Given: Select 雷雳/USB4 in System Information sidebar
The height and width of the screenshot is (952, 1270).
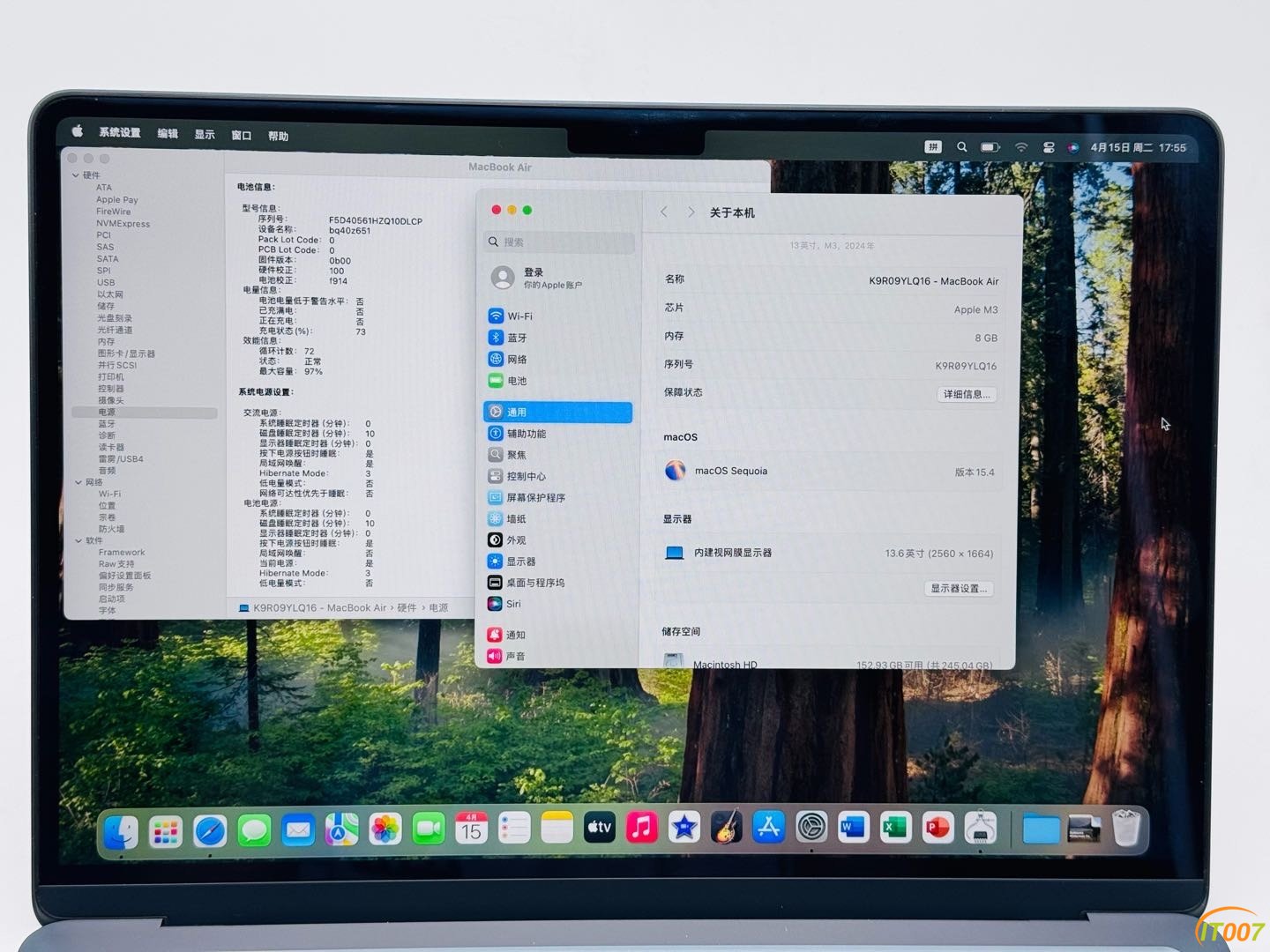Looking at the screenshot, I should tap(121, 458).
